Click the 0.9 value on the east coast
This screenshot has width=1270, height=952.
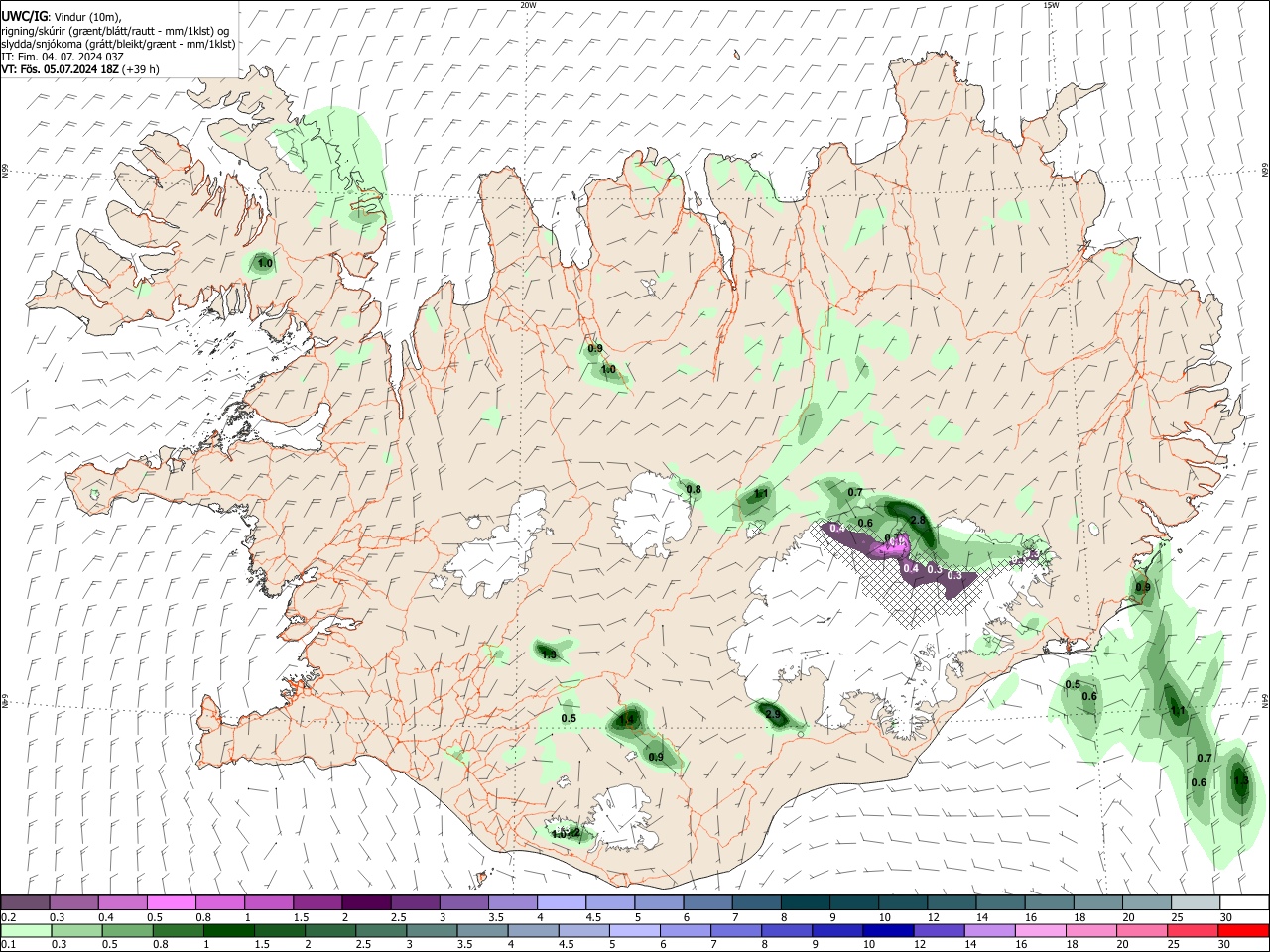click(1143, 587)
